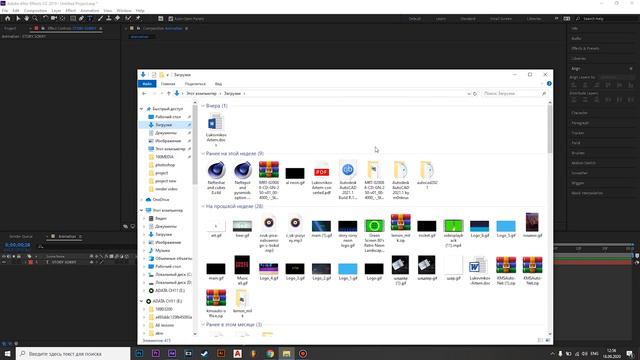The image size is (640, 360).
Task: Collapse the Ранее на этой неделе group
Action: point(203,153)
